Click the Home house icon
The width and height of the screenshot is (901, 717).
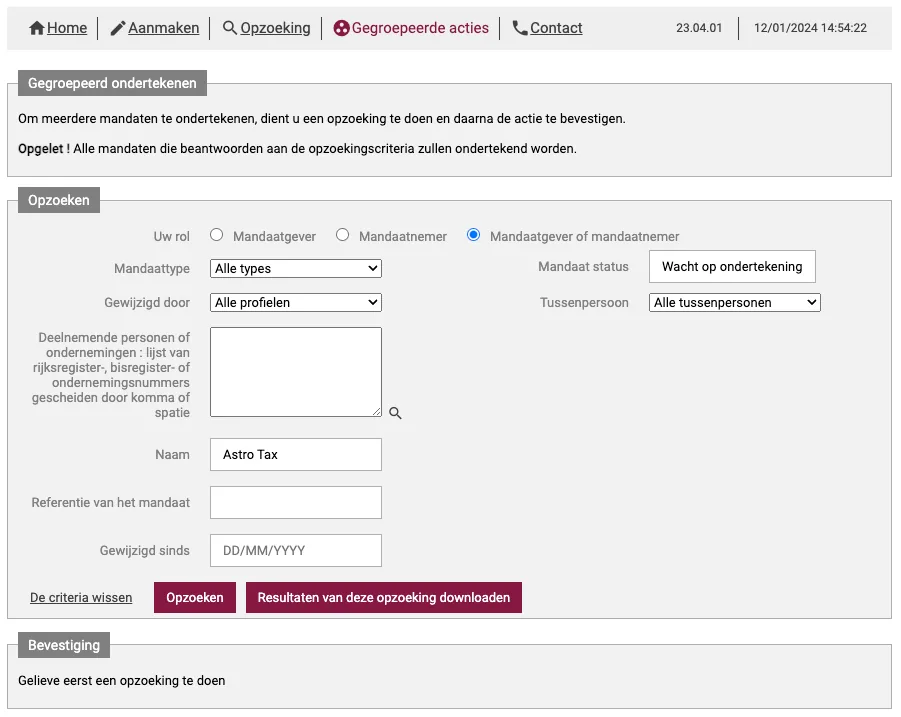click(37, 28)
